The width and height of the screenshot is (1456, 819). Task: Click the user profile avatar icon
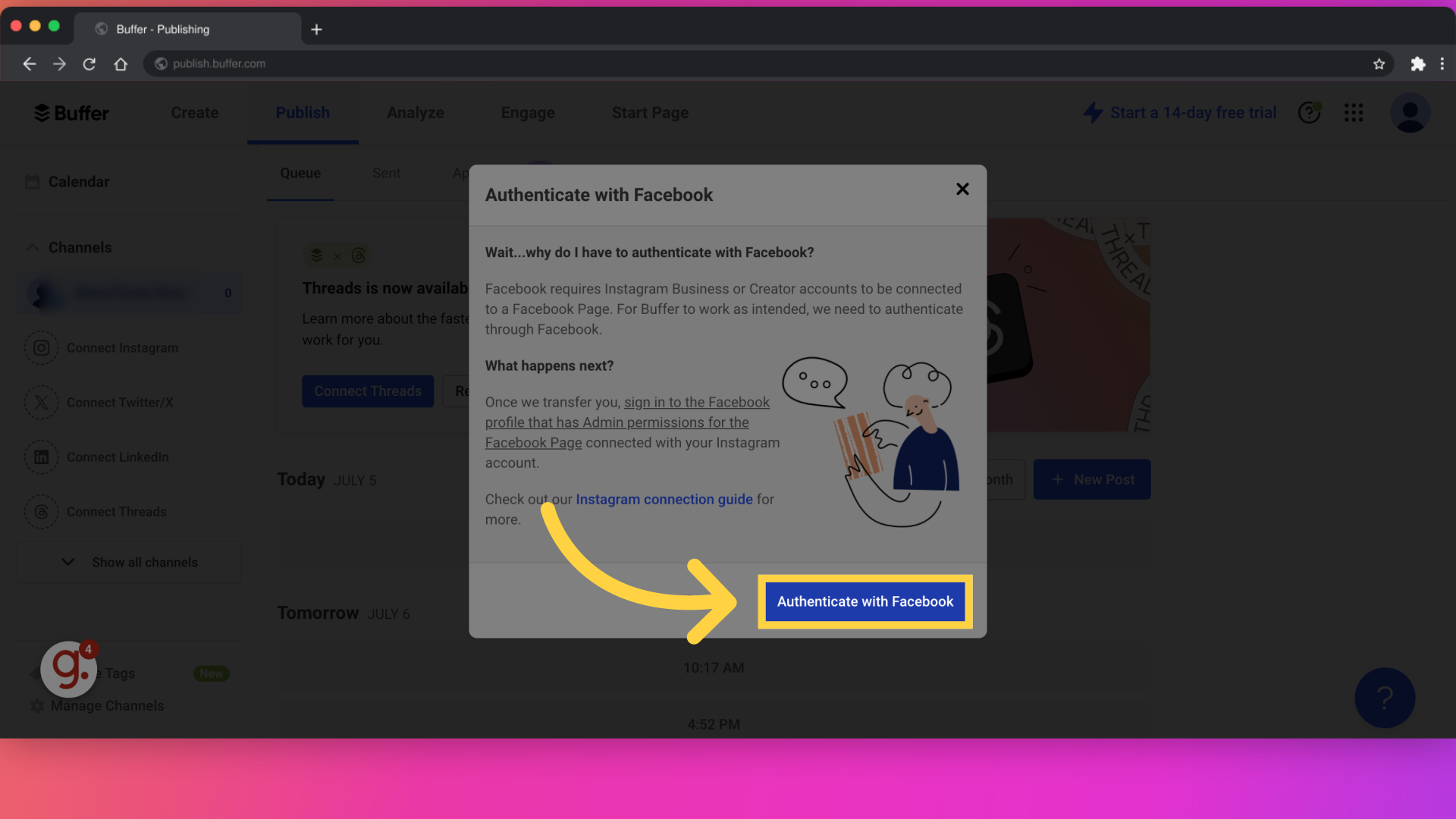tap(1410, 112)
